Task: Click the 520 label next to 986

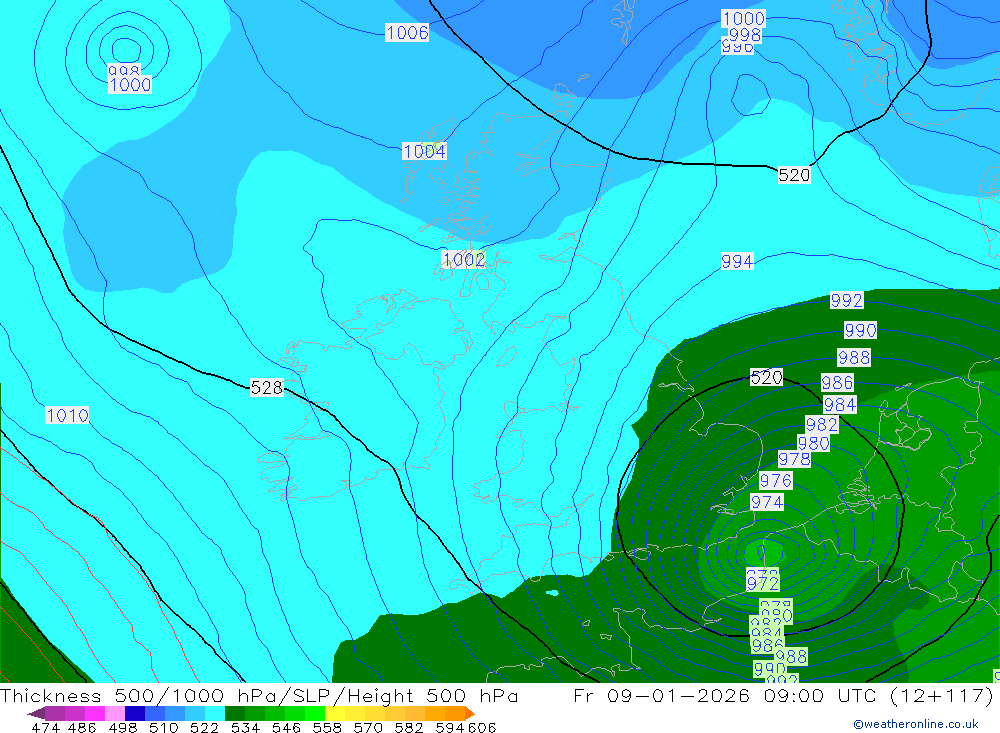Action: [766, 377]
